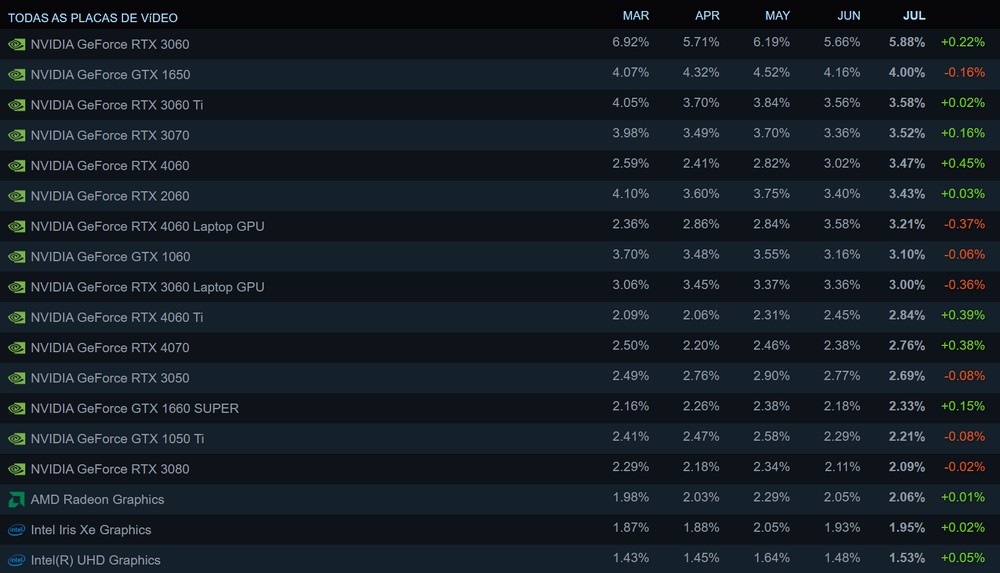Click the NVIDIA icon next to GTX 1650
The width and height of the screenshot is (1000, 573).
[16, 74]
